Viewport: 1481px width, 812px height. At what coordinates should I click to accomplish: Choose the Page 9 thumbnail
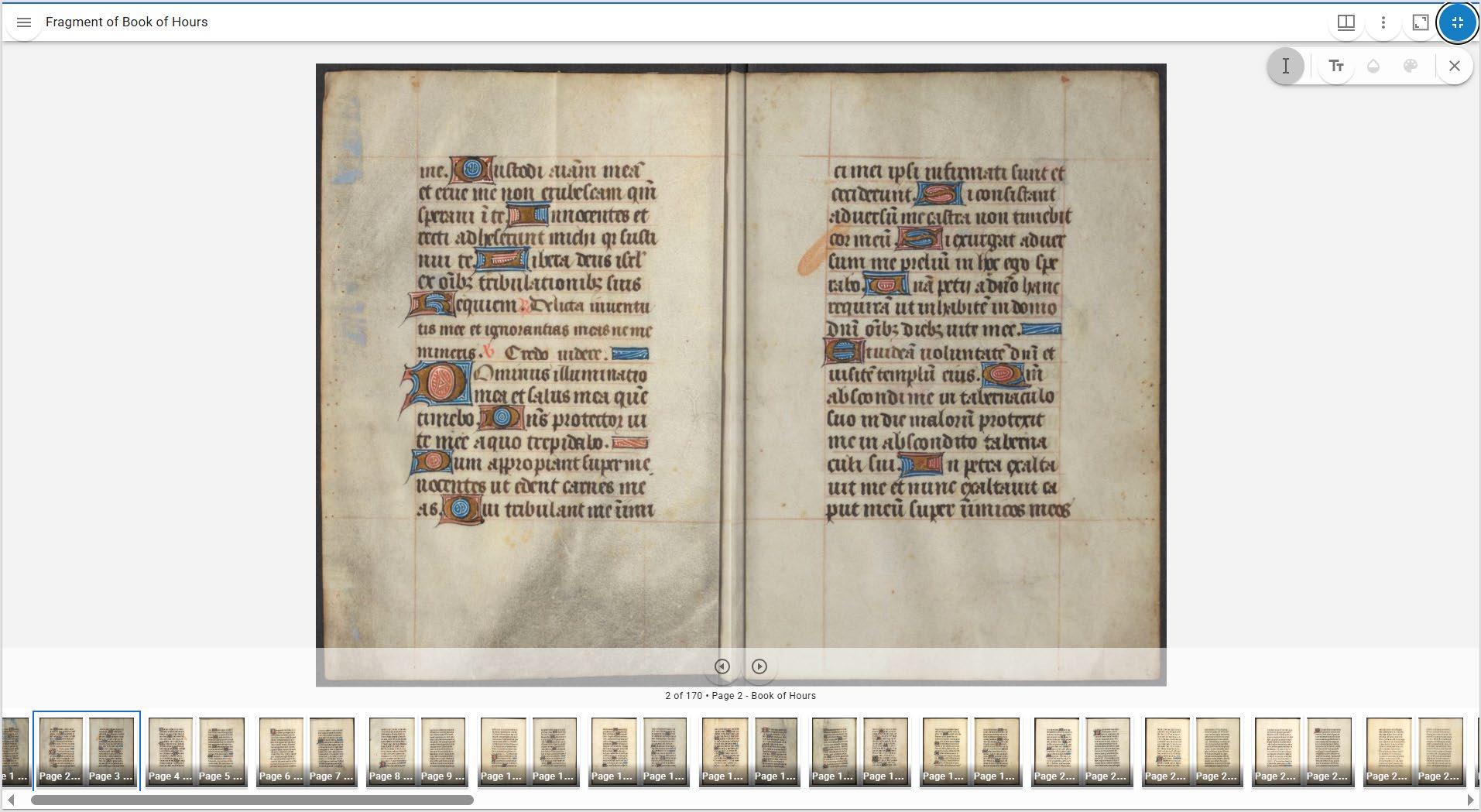(443, 751)
